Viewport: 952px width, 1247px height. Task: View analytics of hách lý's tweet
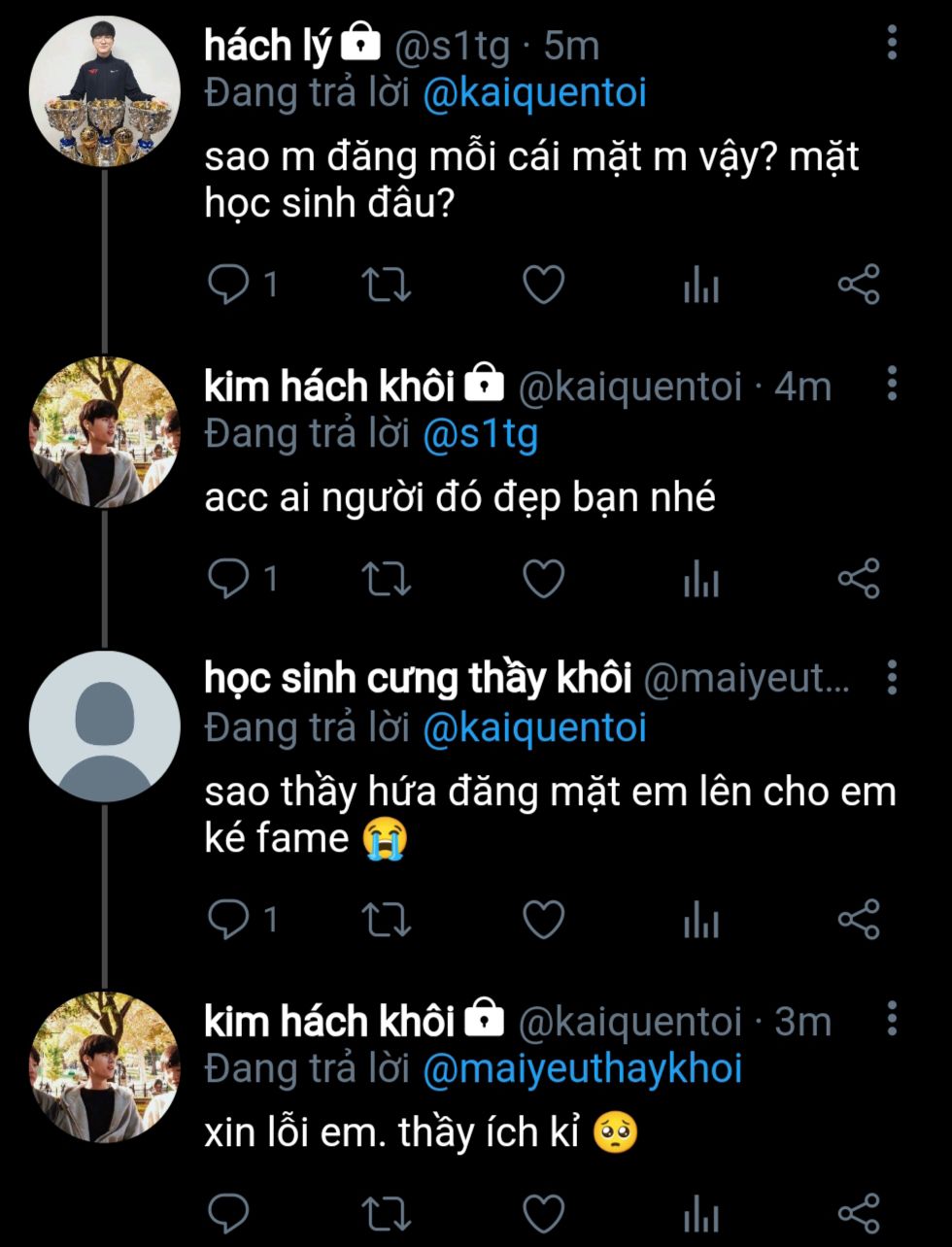(700, 285)
